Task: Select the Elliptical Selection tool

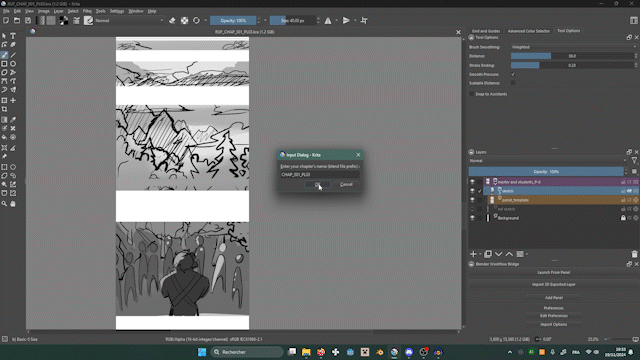Action: tap(13, 167)
